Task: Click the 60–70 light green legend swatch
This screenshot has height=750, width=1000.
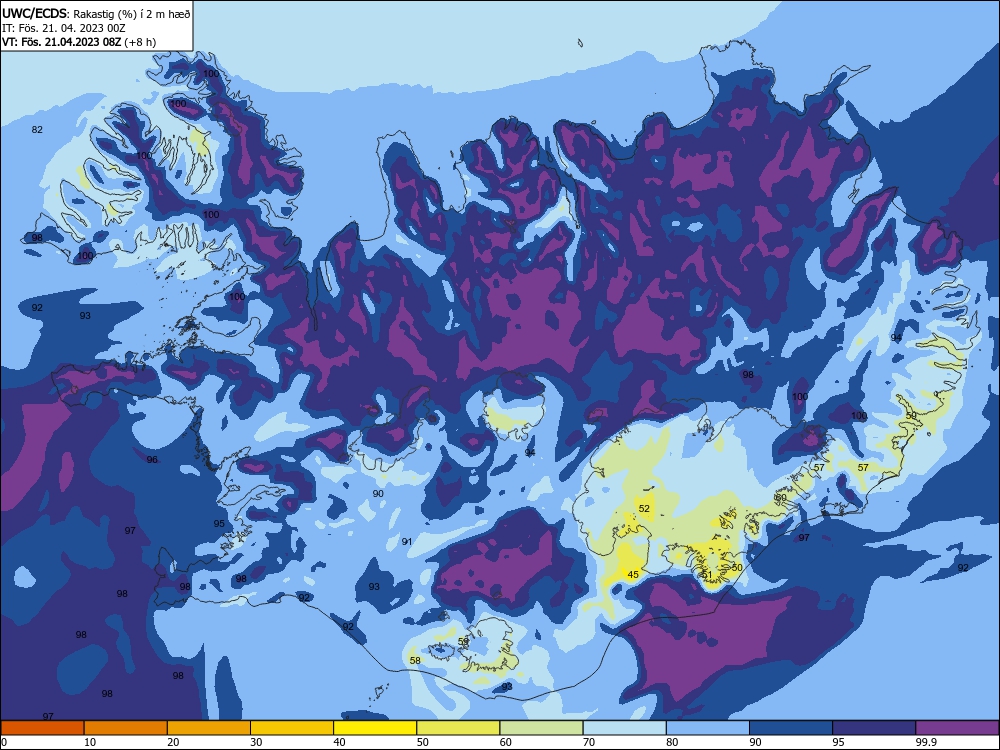Action: point(541,728)
